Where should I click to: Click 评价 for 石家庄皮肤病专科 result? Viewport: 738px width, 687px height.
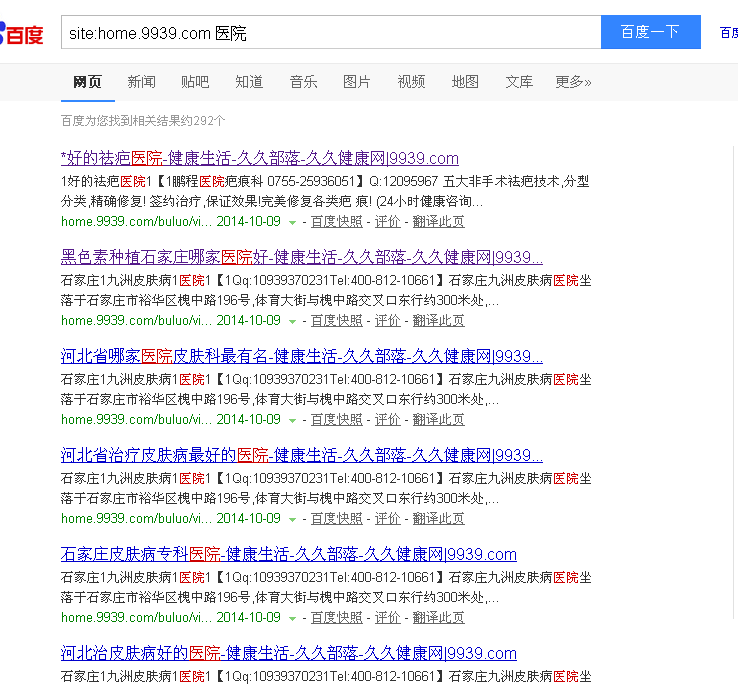tap(388, 618)
